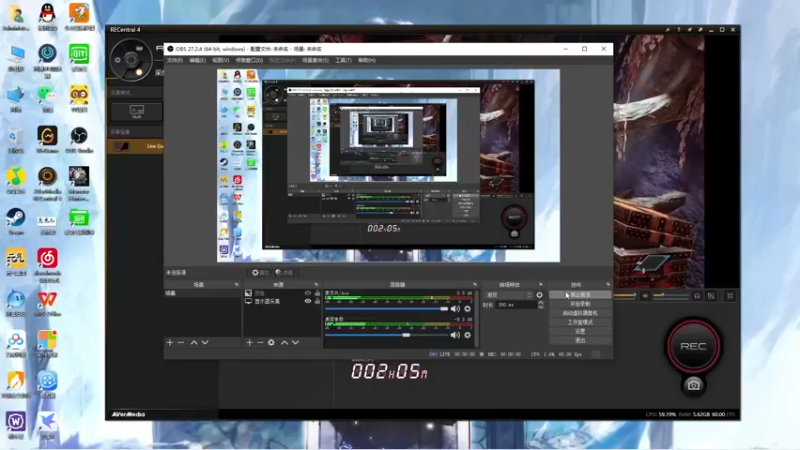Toggle 工作室模式 studio mode button
Screen dimensions: 800x450
580,322
